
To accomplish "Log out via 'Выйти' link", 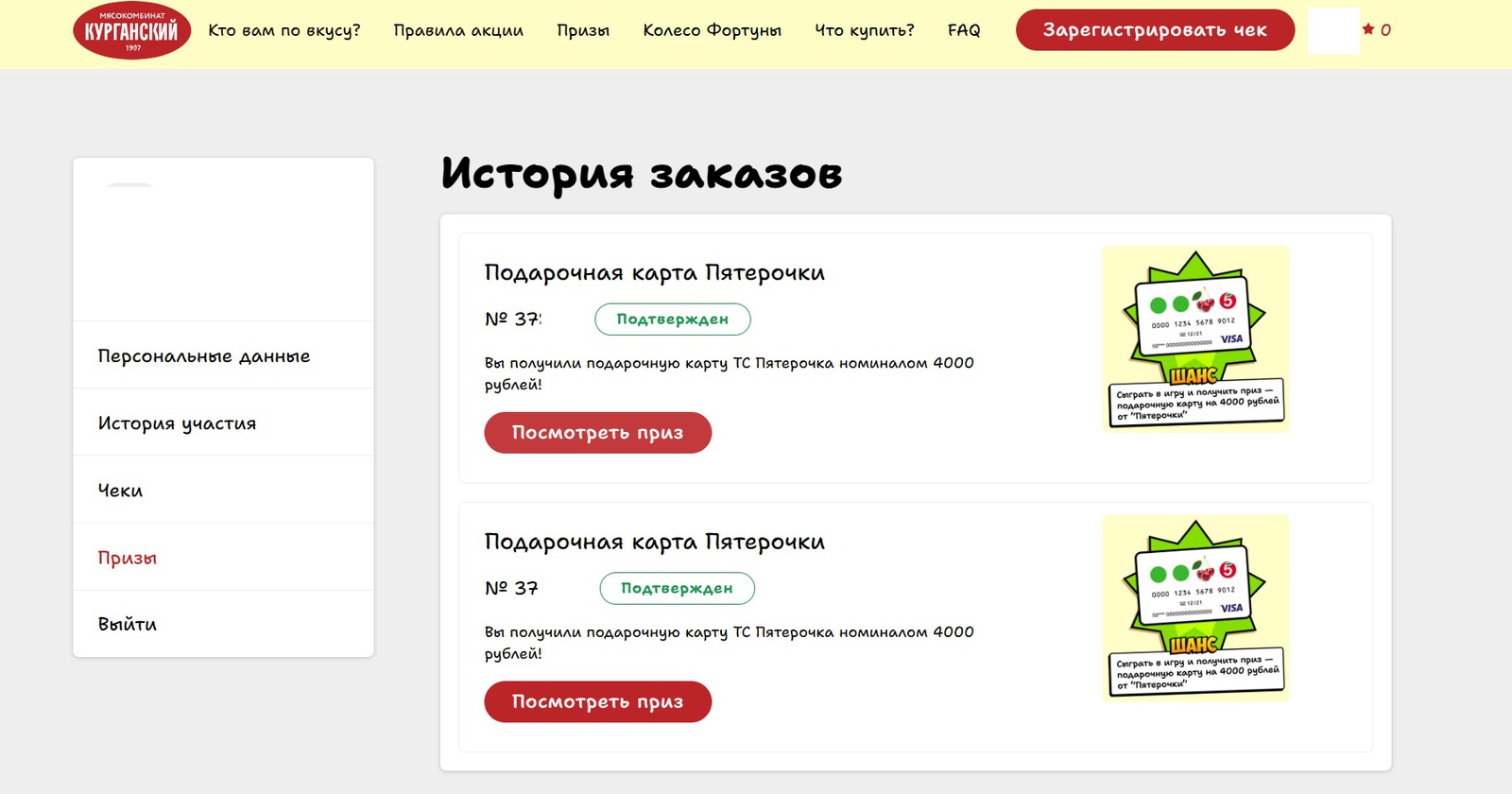I will point(128,625).
